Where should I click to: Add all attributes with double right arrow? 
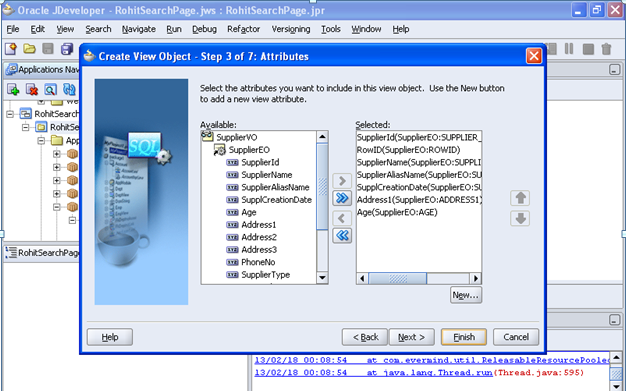tap(342, 198)
